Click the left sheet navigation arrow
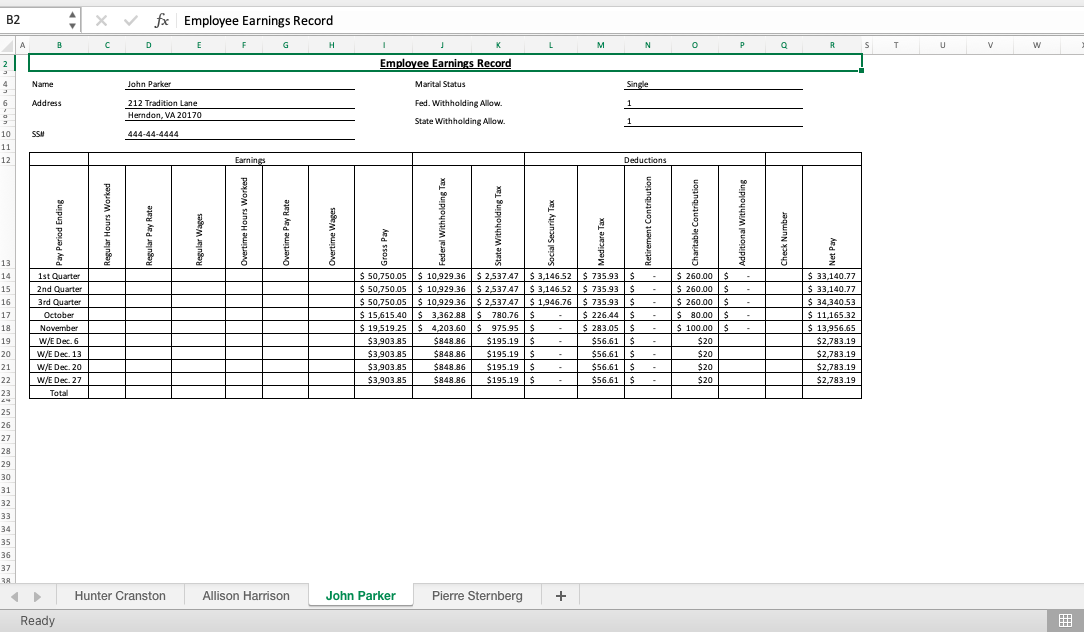Viewport: 1084px width, 632px height. point(14,595)
